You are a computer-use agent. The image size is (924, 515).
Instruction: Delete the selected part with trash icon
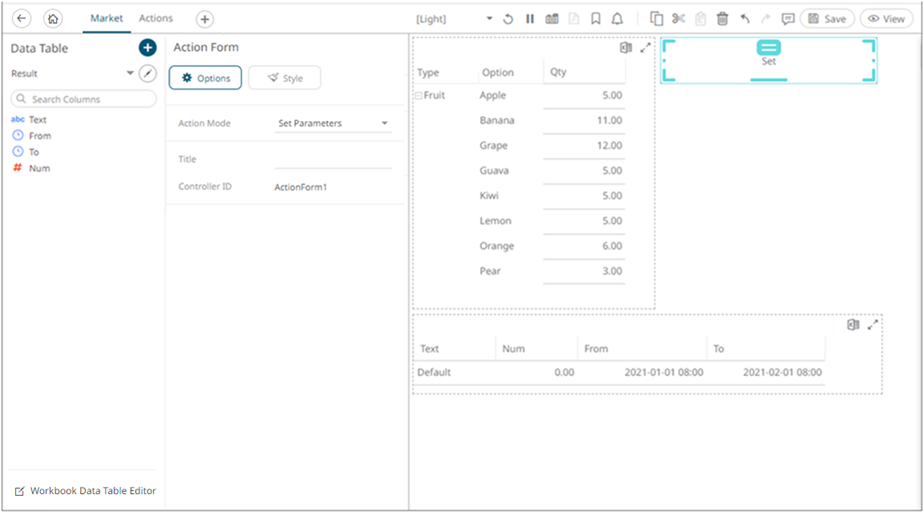coord(722,19)
